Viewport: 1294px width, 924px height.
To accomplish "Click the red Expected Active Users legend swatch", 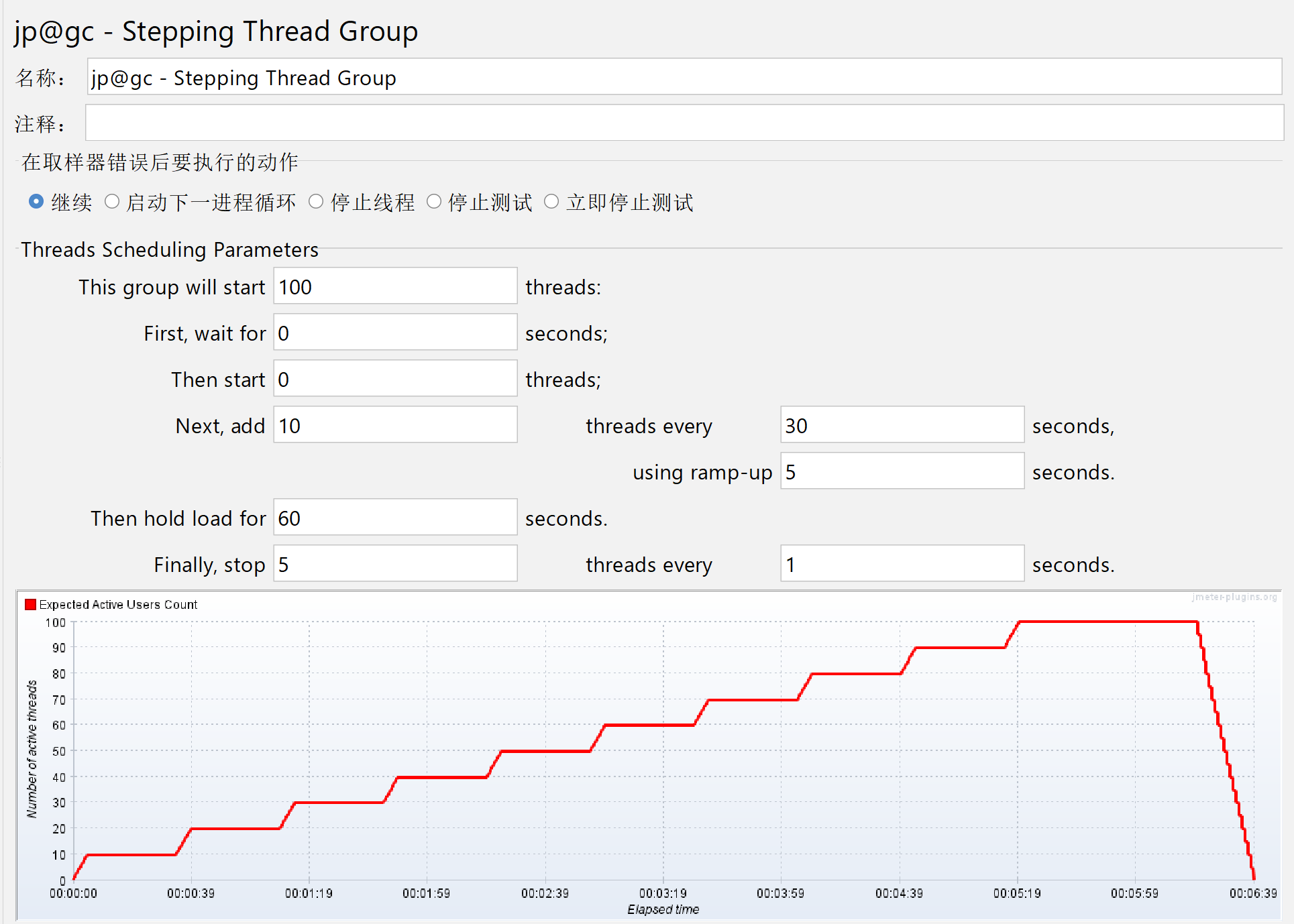I will pyautogui.click(x=30, y=605).
